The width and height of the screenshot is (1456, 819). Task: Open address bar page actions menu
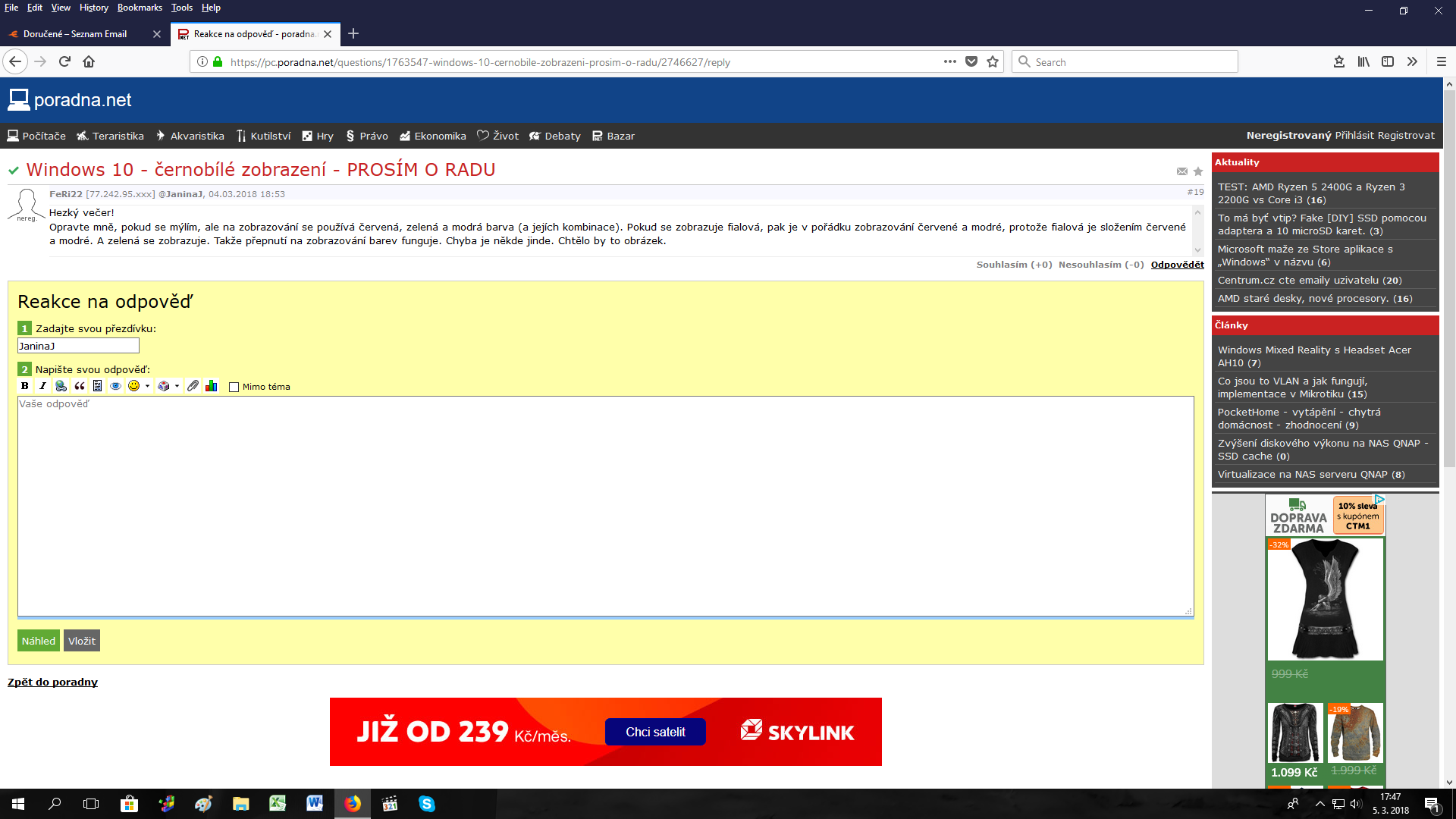pyautogui.click(x=949, y=62)
